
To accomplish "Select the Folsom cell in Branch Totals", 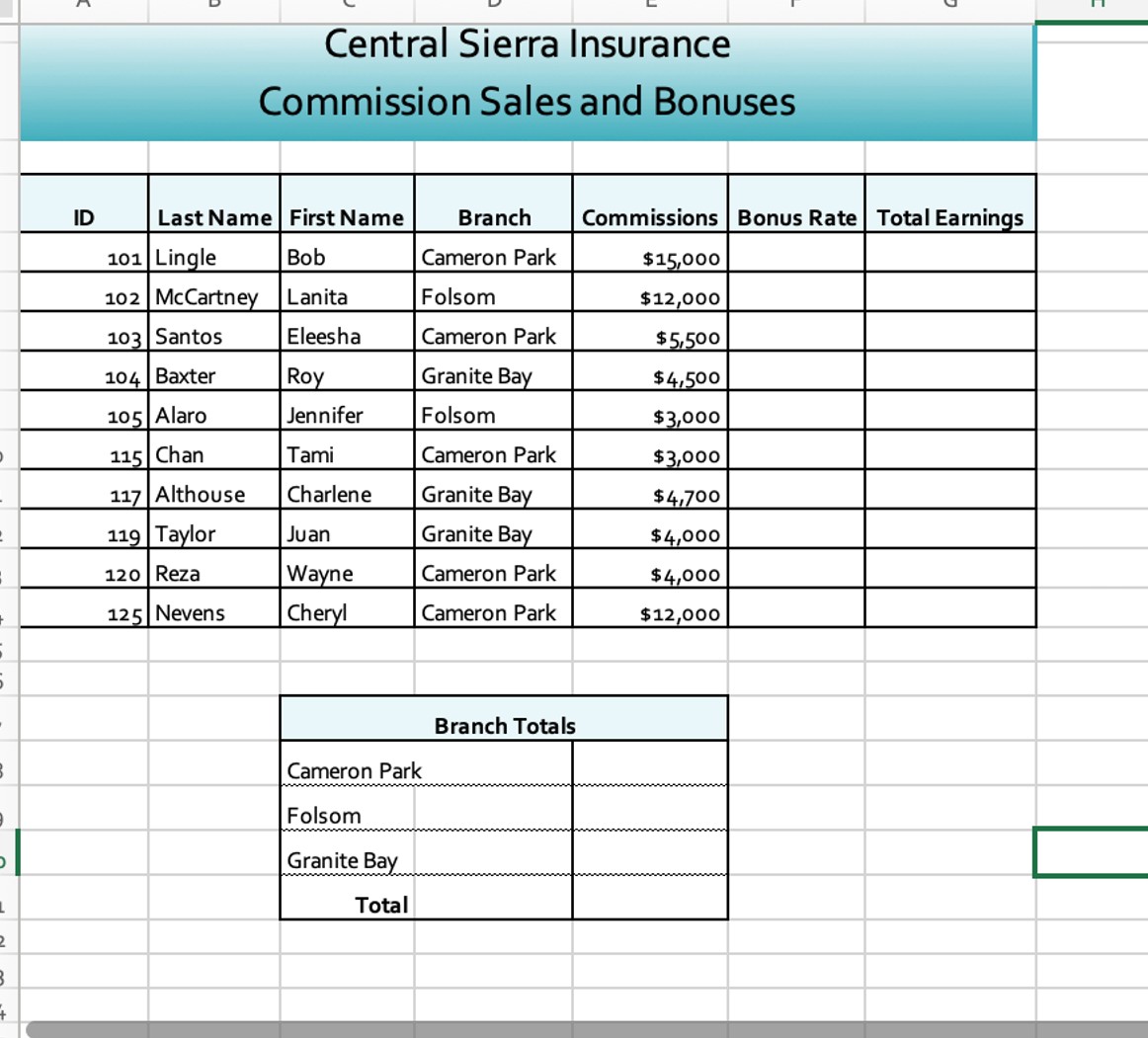I will point(425,815).
